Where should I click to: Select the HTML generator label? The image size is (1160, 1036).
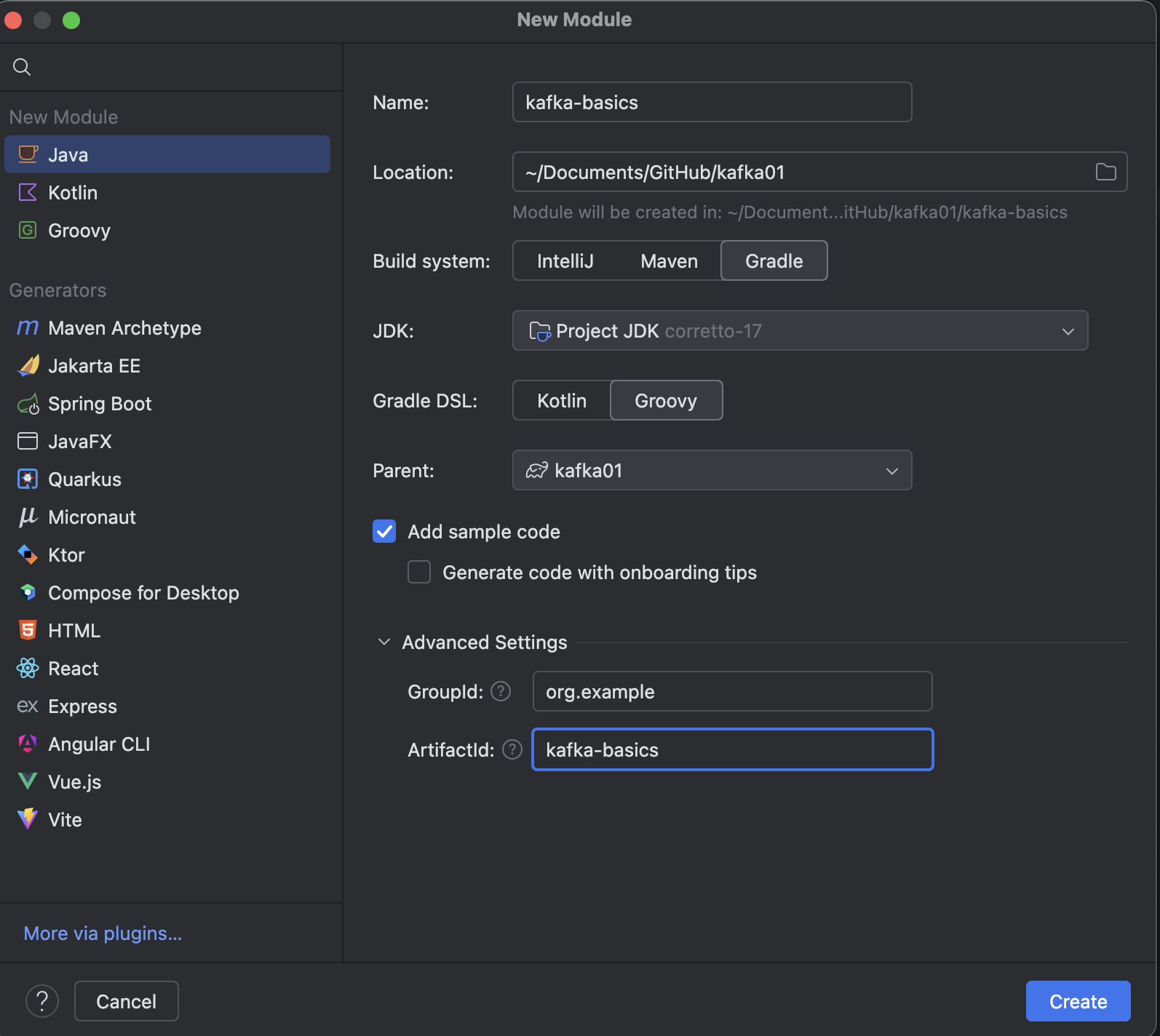click(x=74, y=630)
